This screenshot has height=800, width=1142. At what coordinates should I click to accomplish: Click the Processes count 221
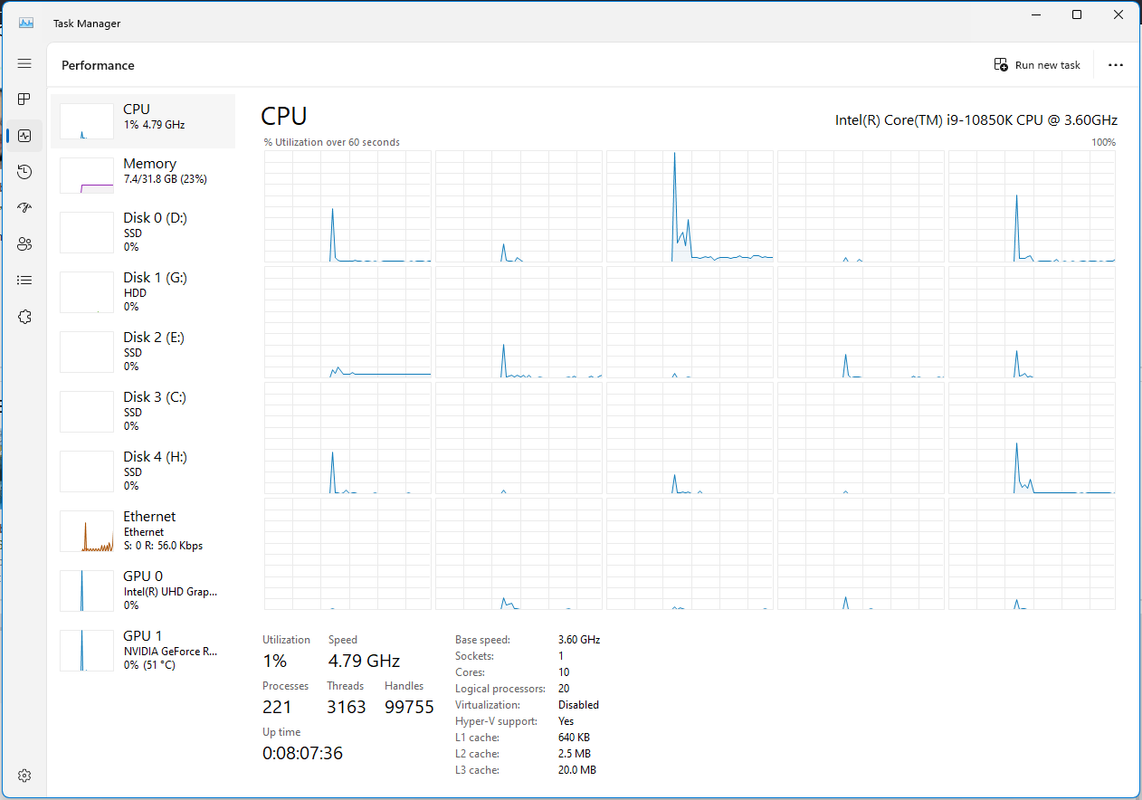tap(277, 707)
